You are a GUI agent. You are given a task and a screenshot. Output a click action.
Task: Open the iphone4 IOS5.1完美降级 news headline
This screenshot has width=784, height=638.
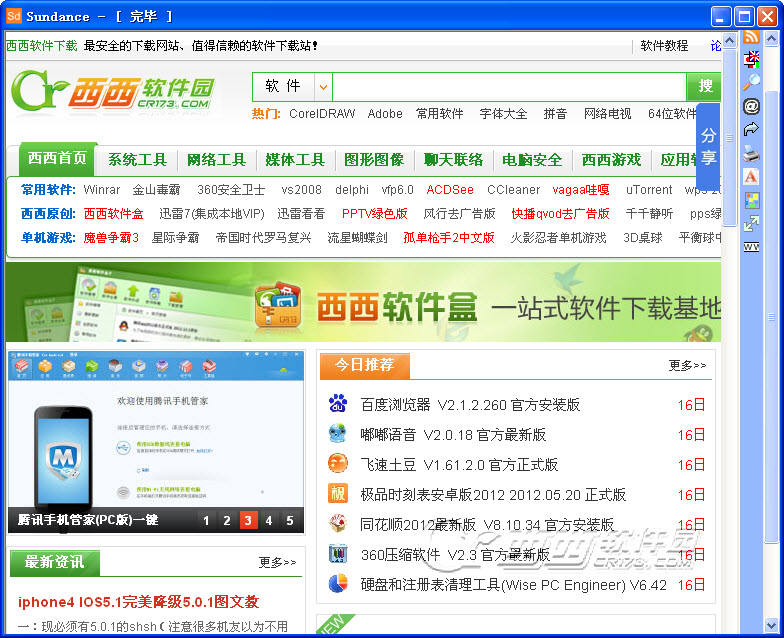pyautogui.click(x=138, y=602)
